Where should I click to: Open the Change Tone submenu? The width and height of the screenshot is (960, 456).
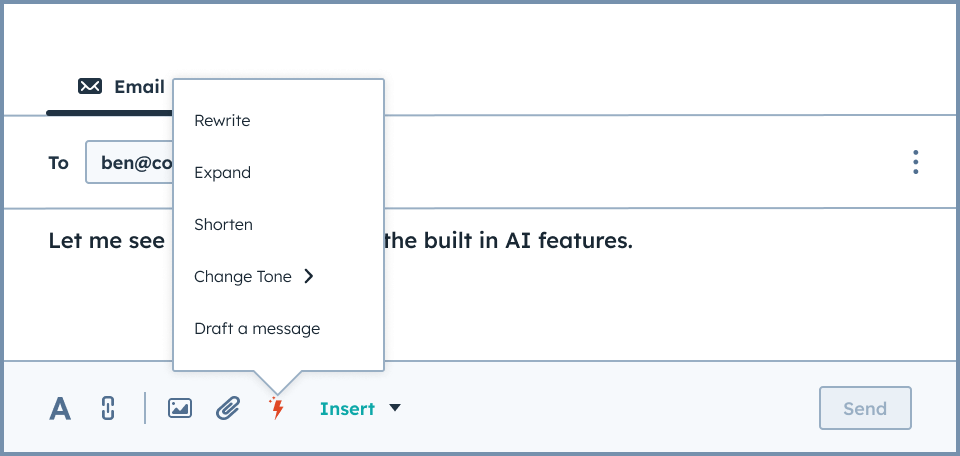tap(243, 277)
